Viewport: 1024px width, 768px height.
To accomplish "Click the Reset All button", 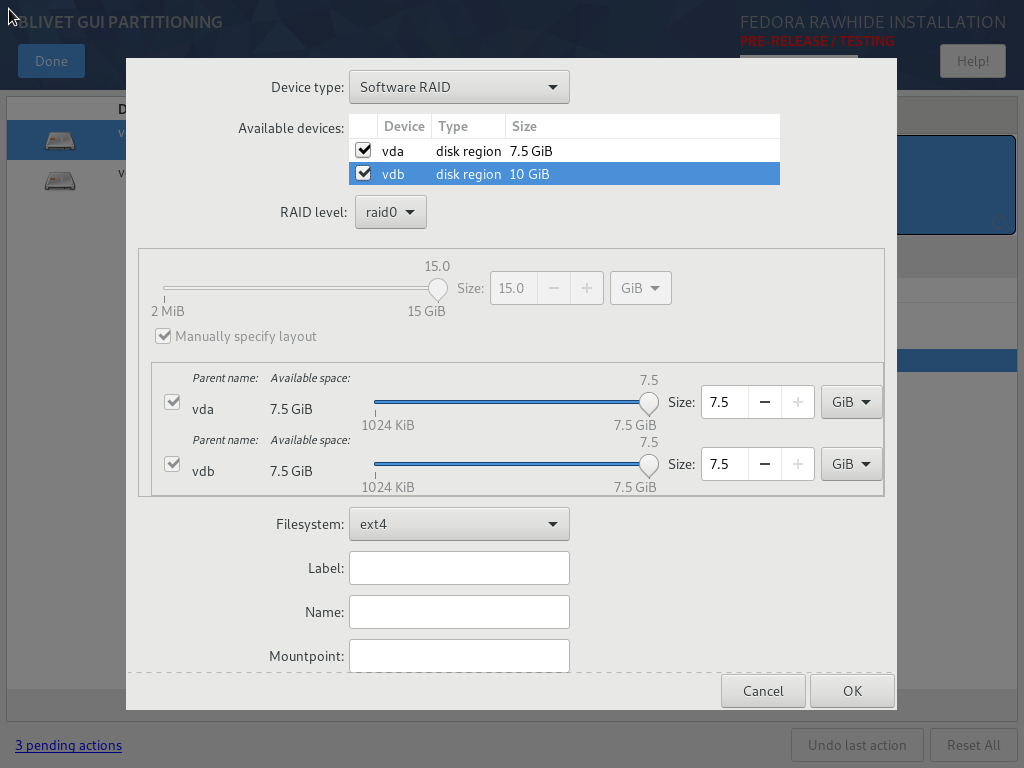I will coord(974,745).
